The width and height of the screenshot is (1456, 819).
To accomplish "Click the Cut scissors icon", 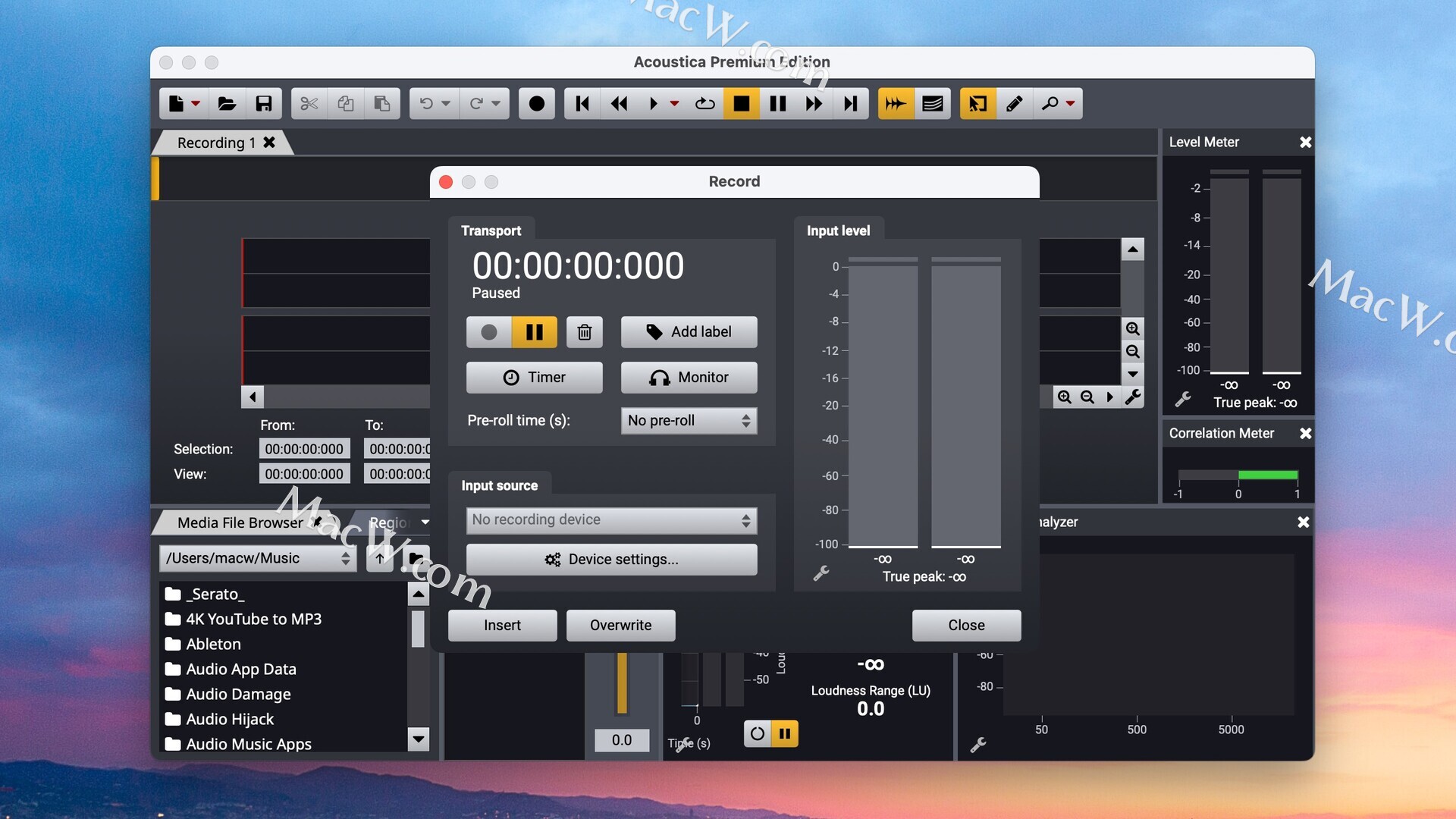I will pyautogui.click(x=309, y=104).
